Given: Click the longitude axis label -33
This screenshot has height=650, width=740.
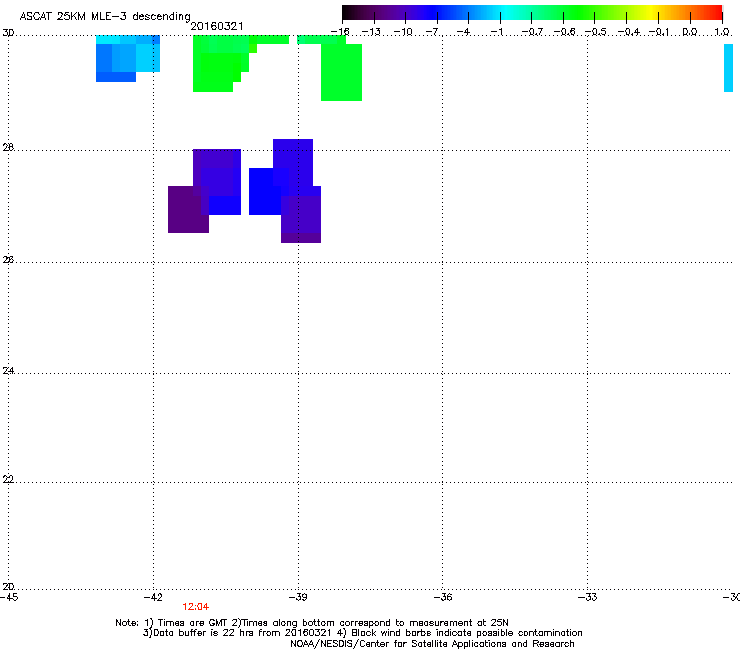Looking at the screenshot, I should pyautogui.click(x=587, y=597).
